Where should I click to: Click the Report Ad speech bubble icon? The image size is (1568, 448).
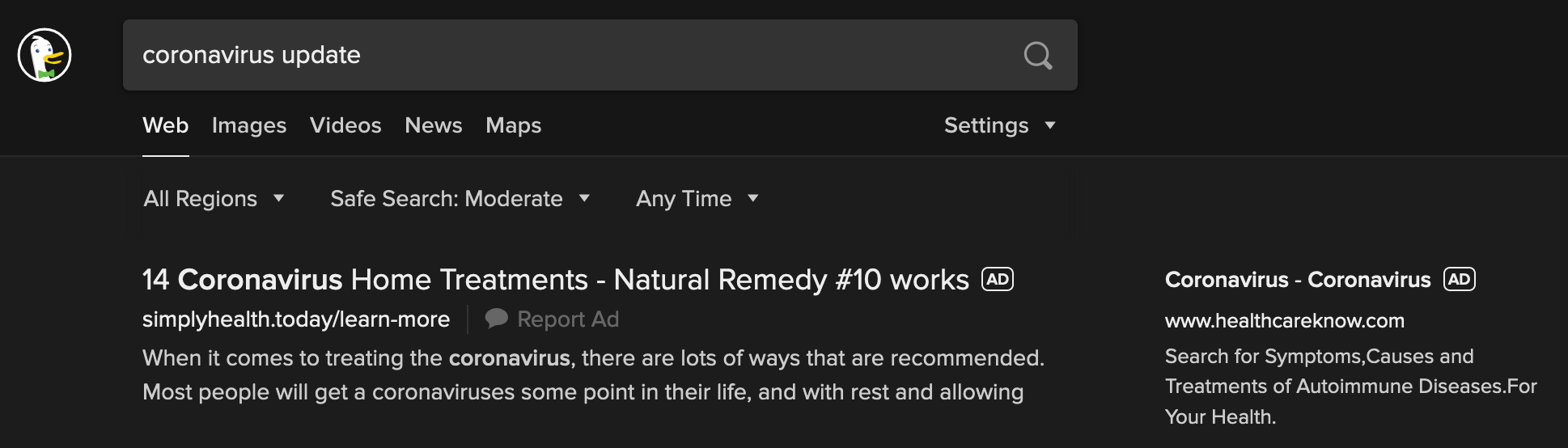[x=496, y=319]
